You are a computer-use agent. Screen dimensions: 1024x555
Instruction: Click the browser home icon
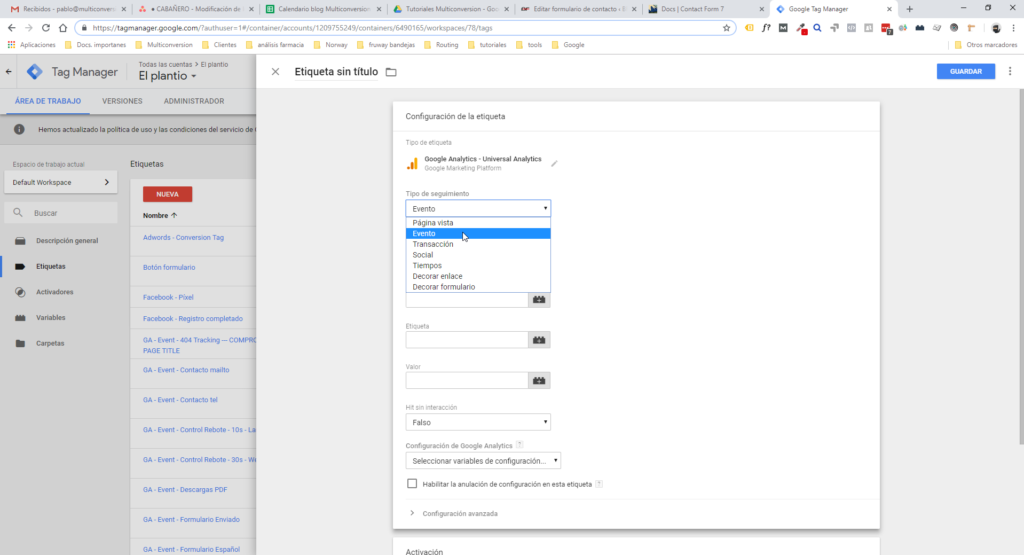pyautogui.click(x=63, y=28)
